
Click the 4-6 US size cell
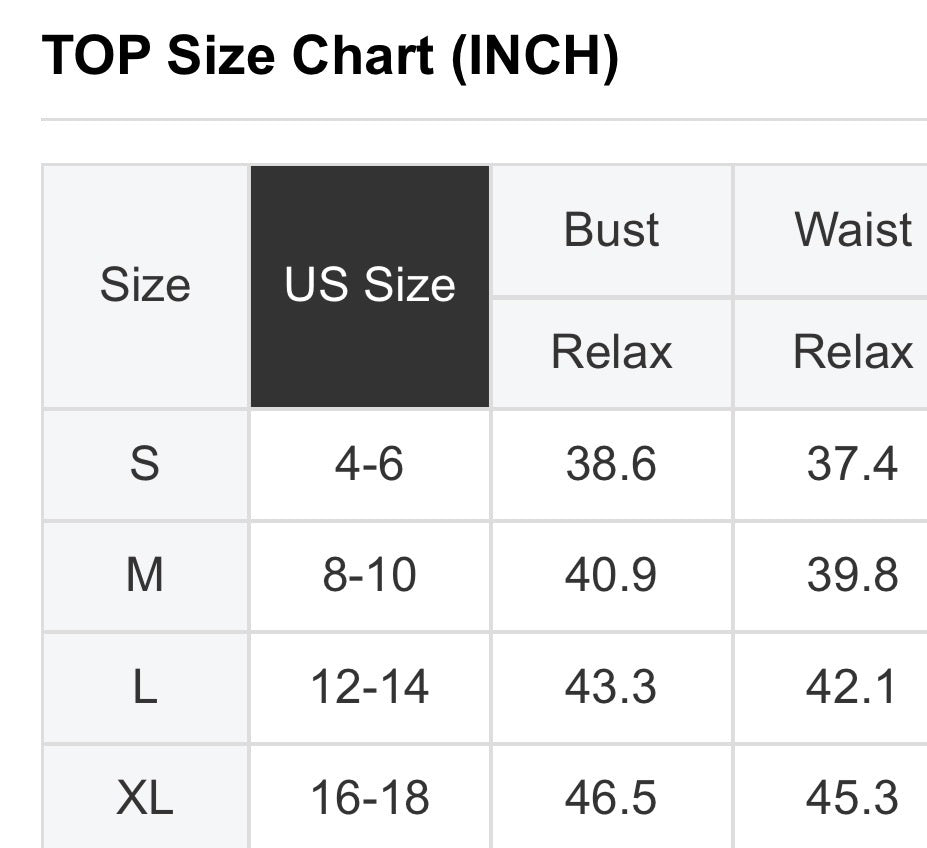(369, 464)
